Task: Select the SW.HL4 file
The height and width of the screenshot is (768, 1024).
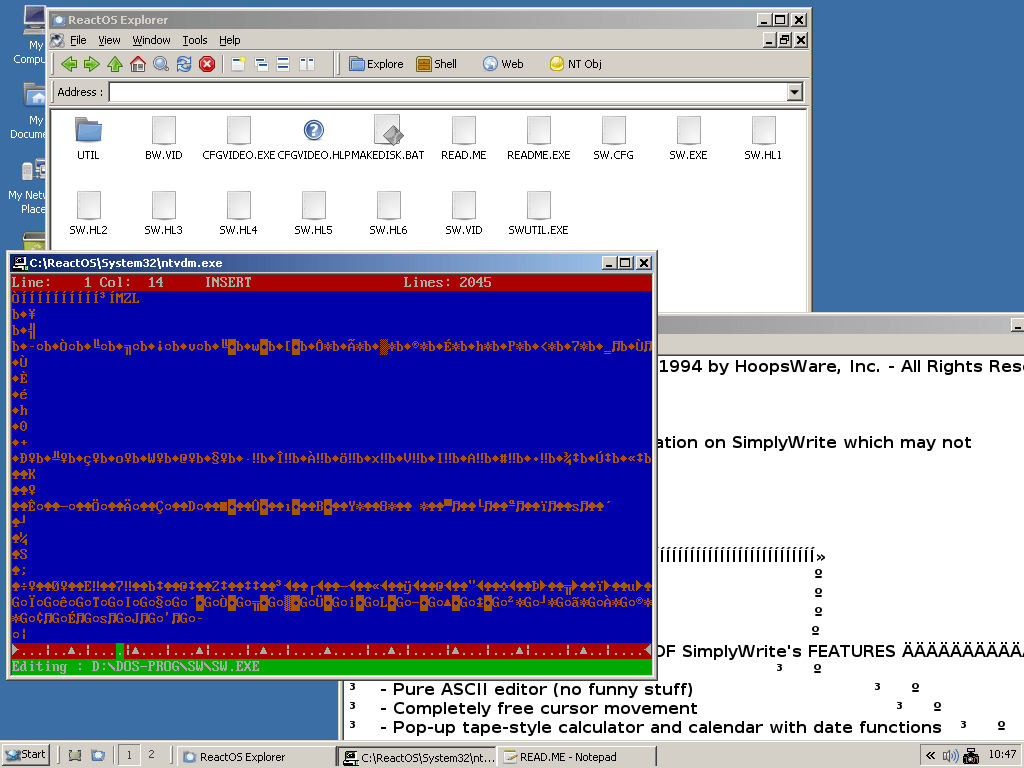Action: coord(238,214)
